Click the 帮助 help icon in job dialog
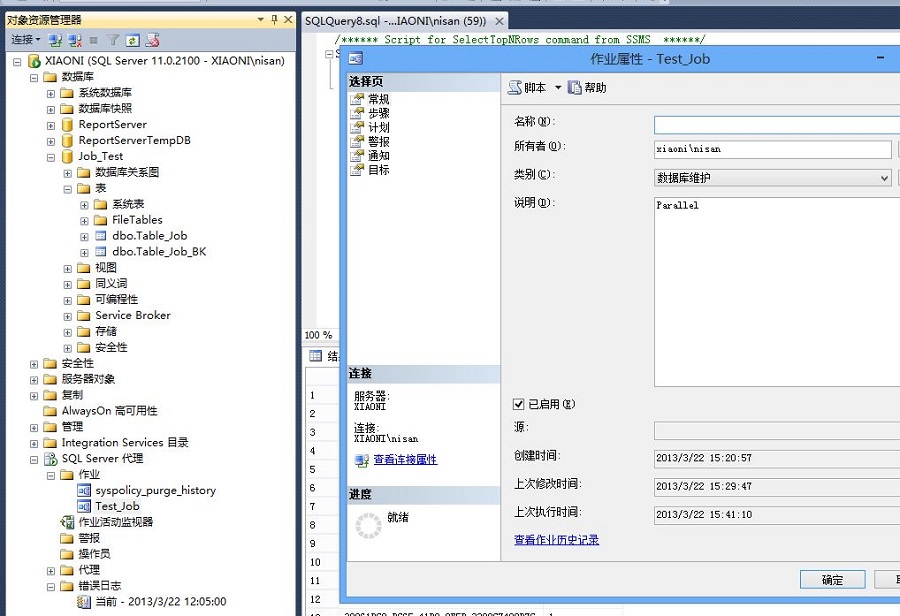900x616 pixels. click(x=576, y=88)
